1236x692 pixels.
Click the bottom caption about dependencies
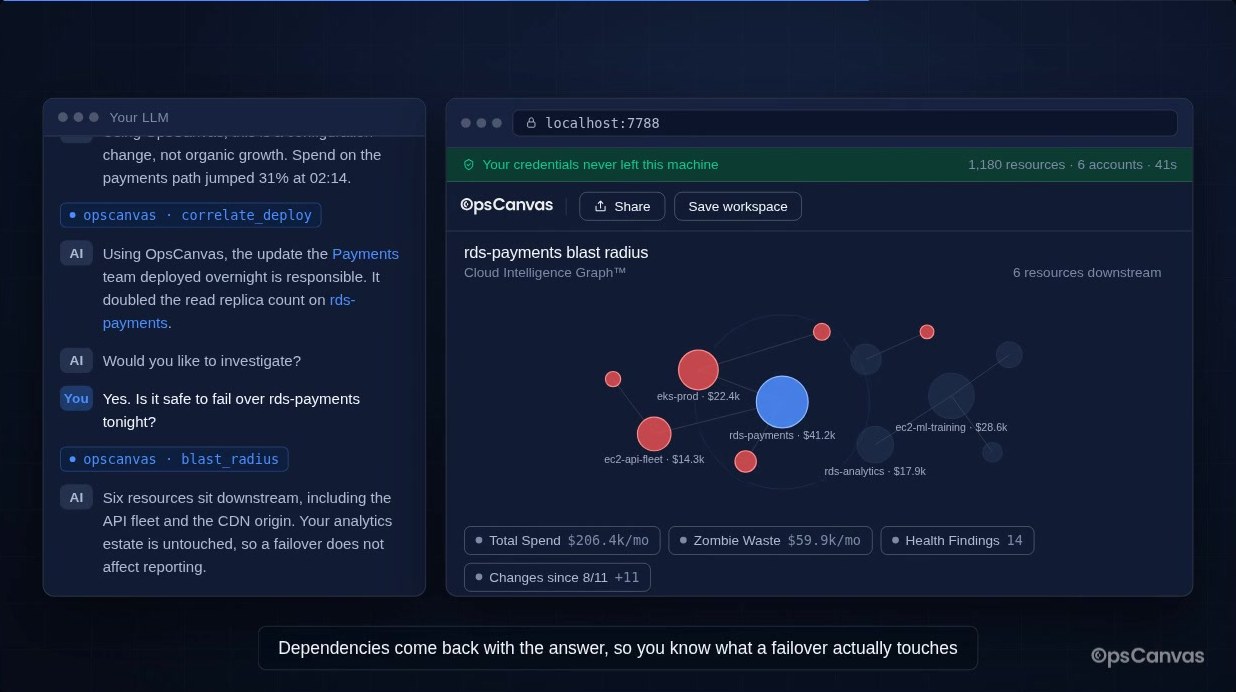click(618, 648)
